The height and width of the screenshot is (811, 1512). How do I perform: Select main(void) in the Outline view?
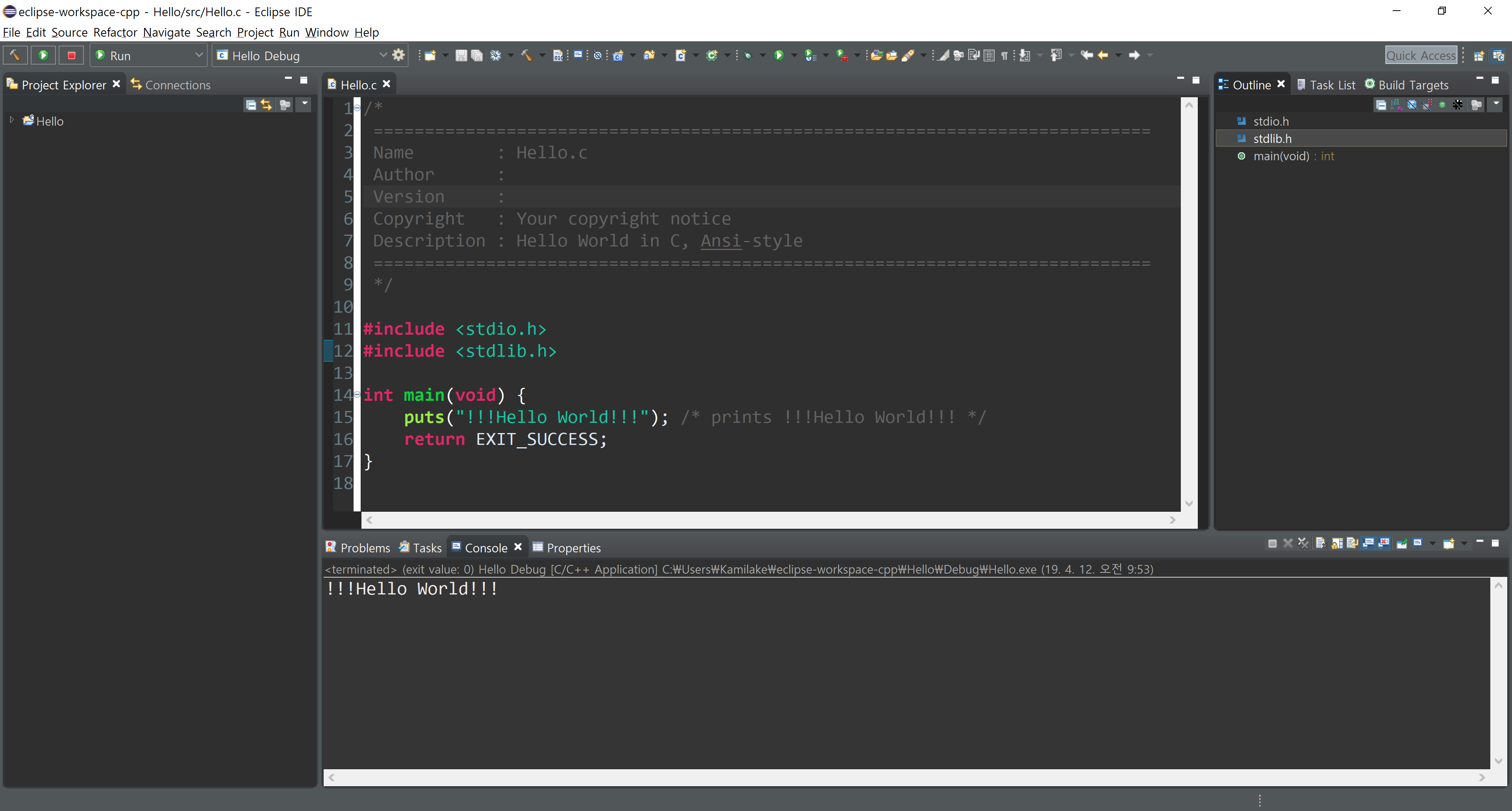pyautogui.click(x=1281, y=156)
